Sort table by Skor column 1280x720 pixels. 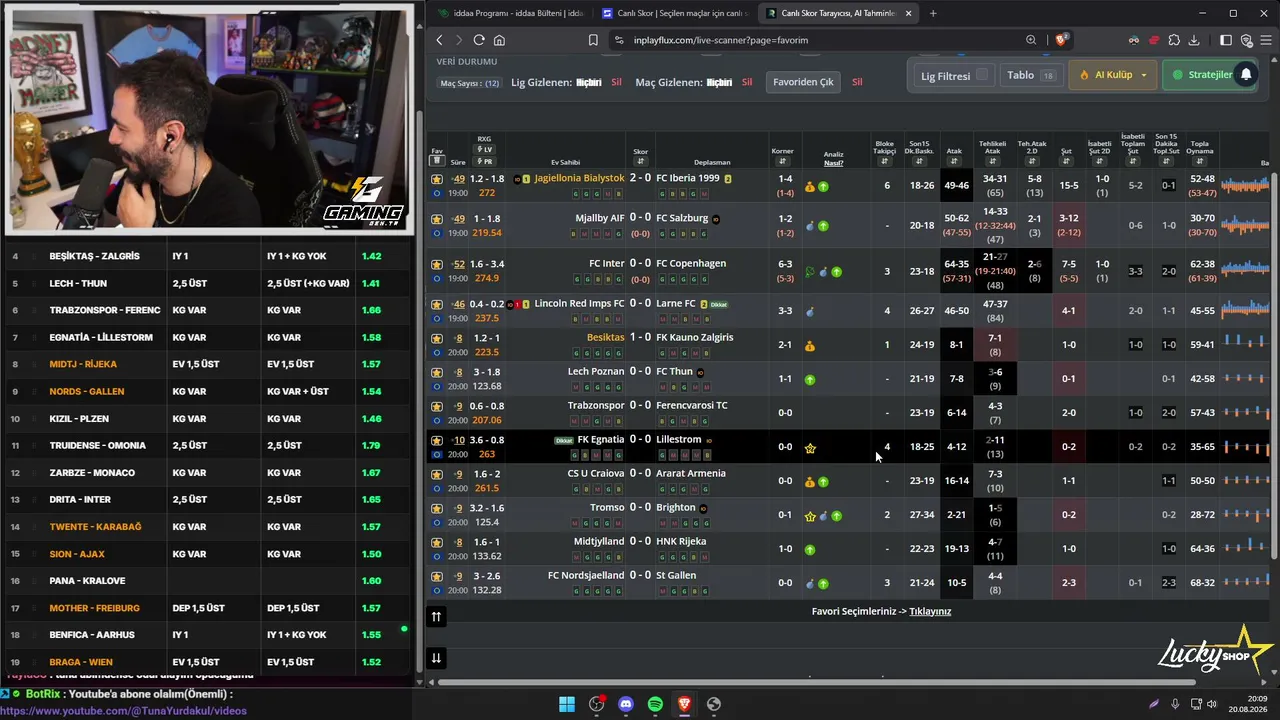point(640,161)
